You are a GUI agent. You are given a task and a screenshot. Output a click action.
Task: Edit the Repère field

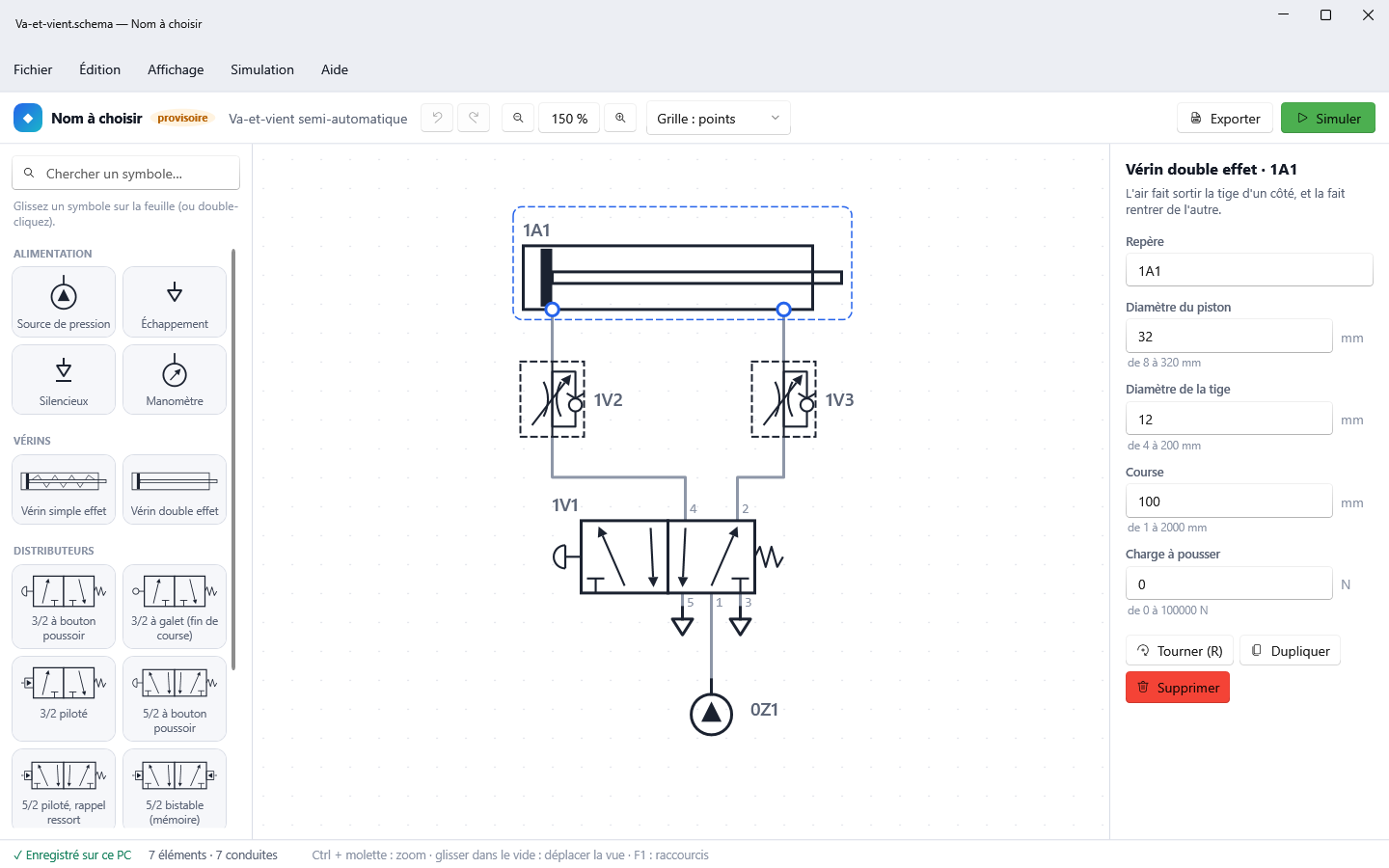(1249, 270)
